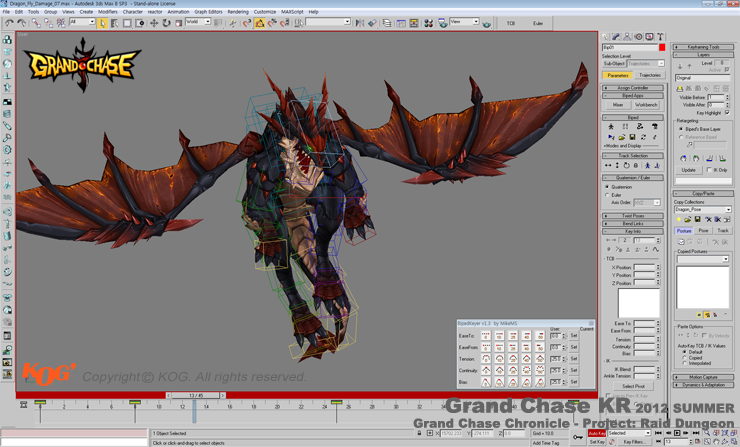This screenshot has height=447, width=740.
Task: Toggle the Auto Key button
Action: (x=597, y=433)
